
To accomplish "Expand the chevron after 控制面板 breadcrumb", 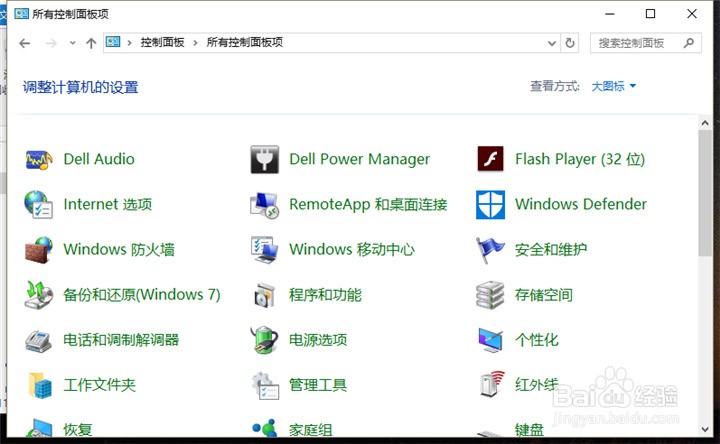I will pos(196,43).
